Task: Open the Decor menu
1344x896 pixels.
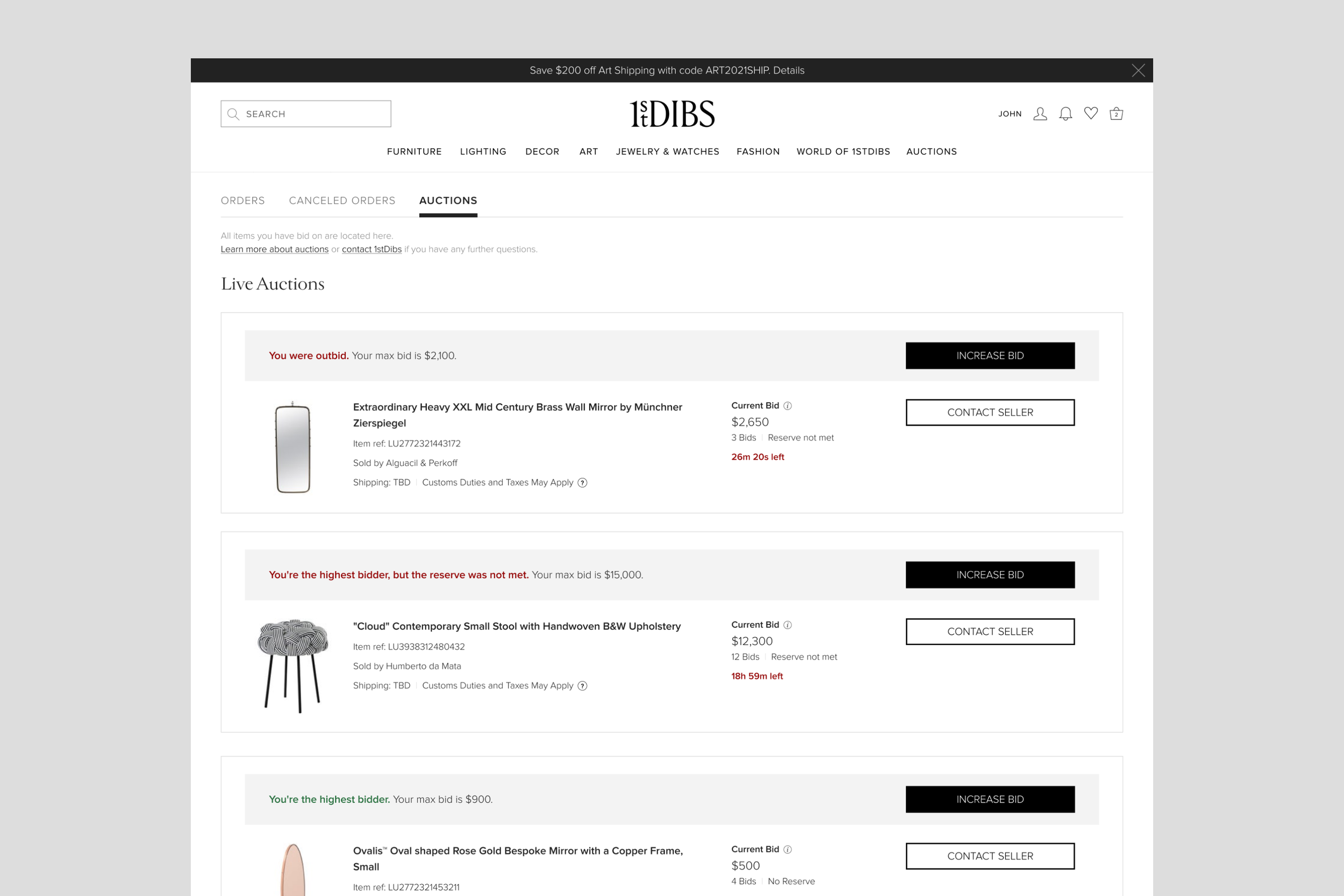Action: [542, 152]
